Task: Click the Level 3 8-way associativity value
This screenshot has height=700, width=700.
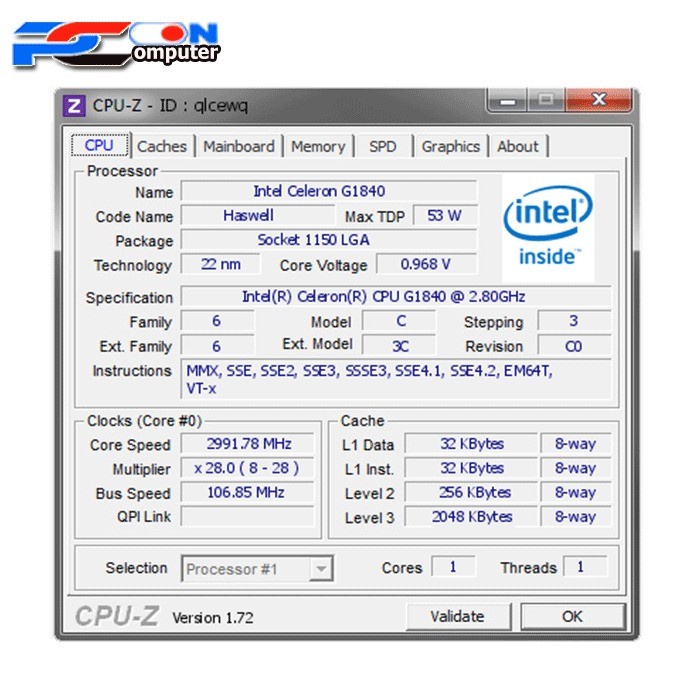Action: tap(575, 517)
